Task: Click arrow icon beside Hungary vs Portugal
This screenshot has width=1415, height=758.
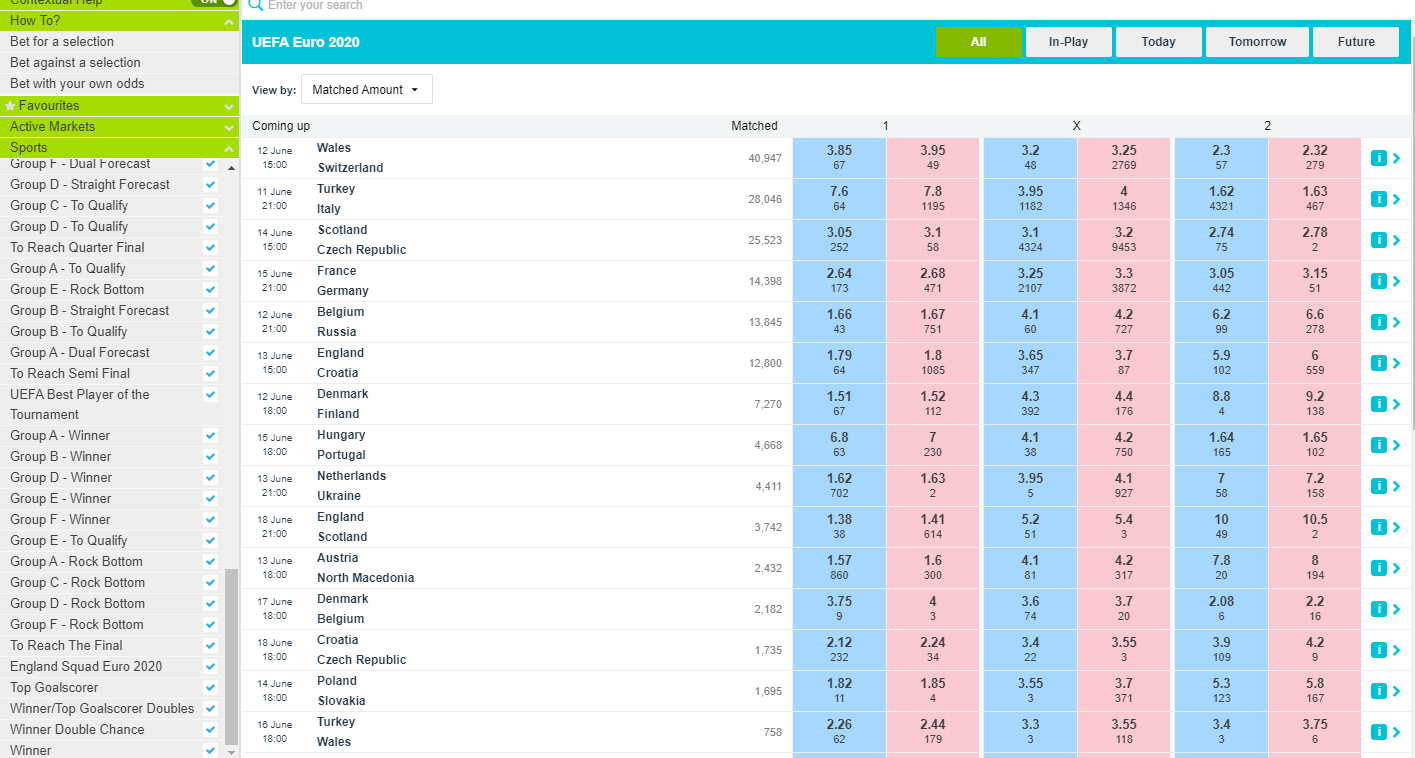Action: coord(1396,445)
